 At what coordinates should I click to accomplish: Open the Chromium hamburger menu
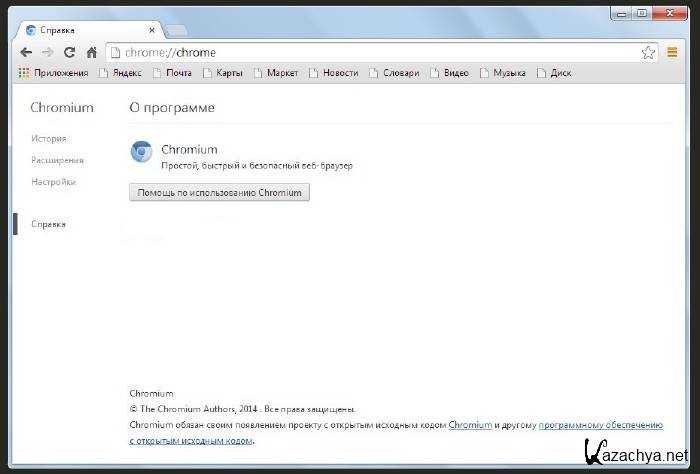[673, 52]
